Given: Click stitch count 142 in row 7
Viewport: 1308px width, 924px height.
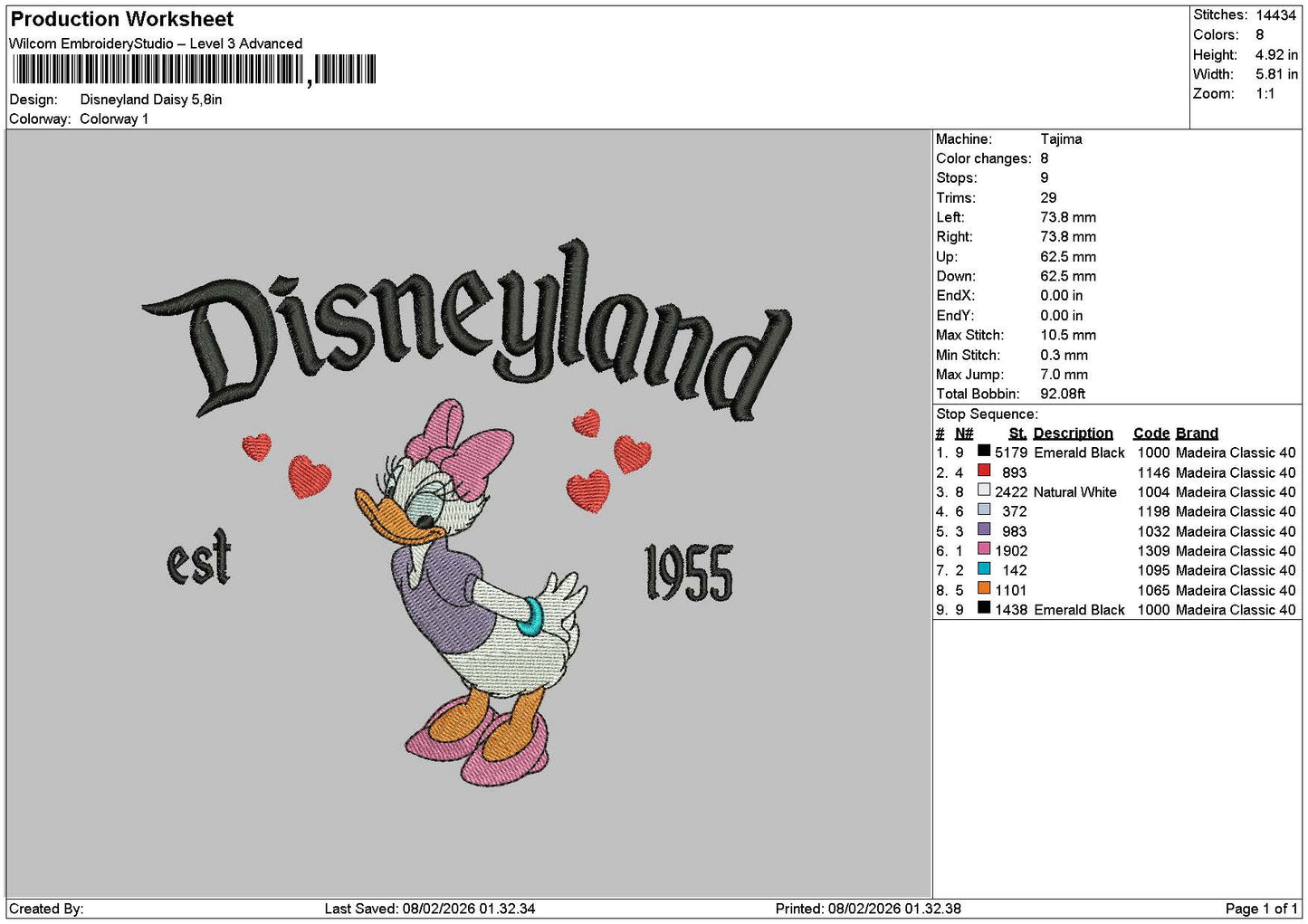Looking at the screenshot, I should [x=1015, y=570].
